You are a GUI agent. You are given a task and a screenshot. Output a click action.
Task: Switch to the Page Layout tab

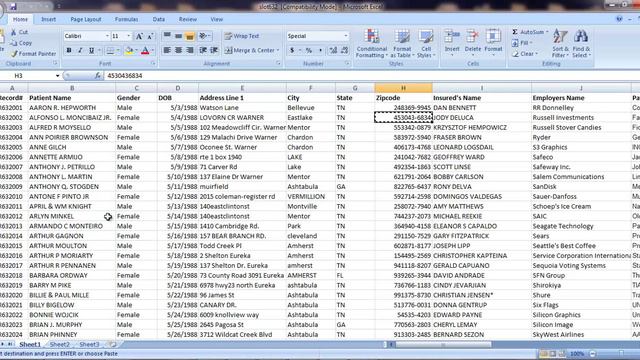[86, 19]
